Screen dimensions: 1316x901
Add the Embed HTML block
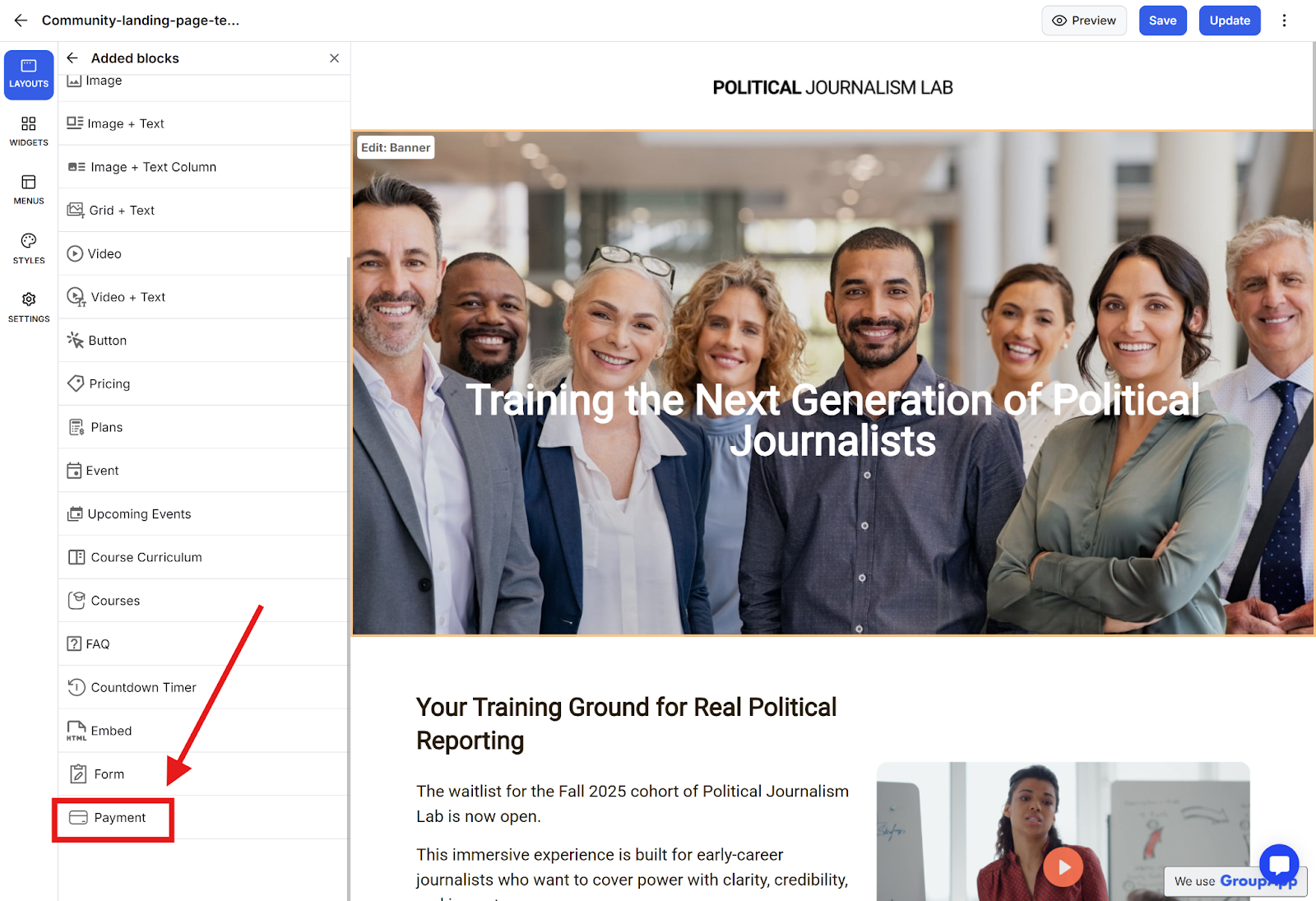point(204,731)
